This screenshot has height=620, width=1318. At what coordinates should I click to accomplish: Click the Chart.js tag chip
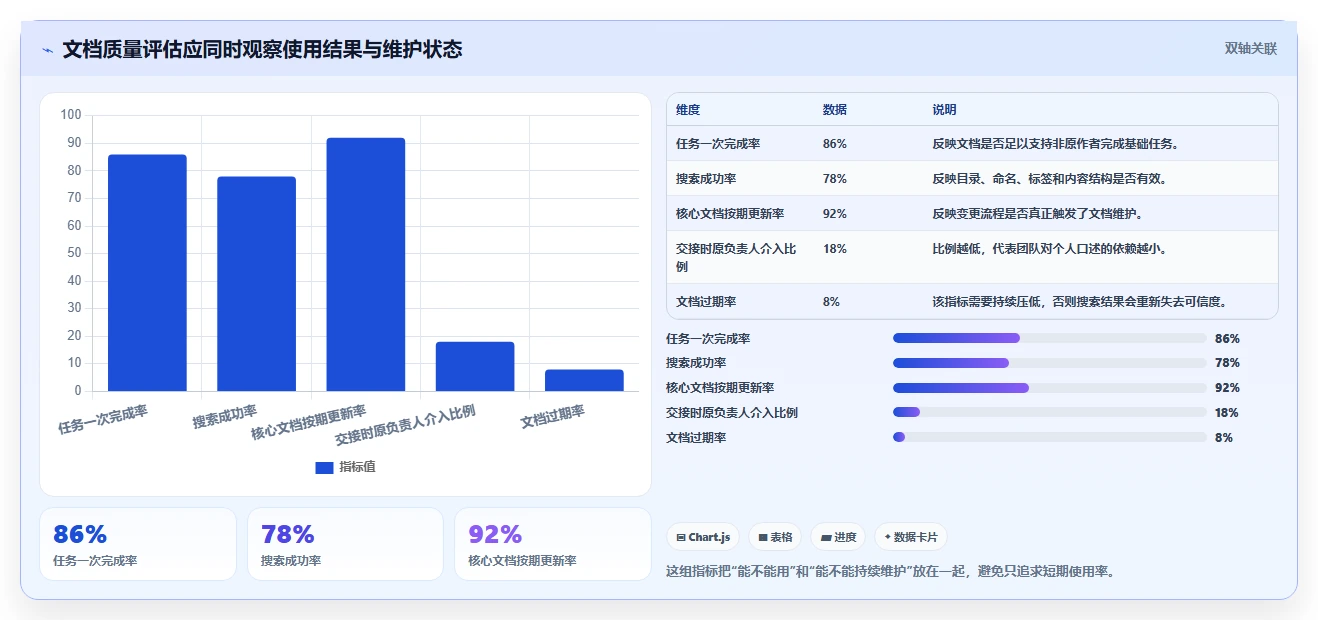(x=703, y=537)
